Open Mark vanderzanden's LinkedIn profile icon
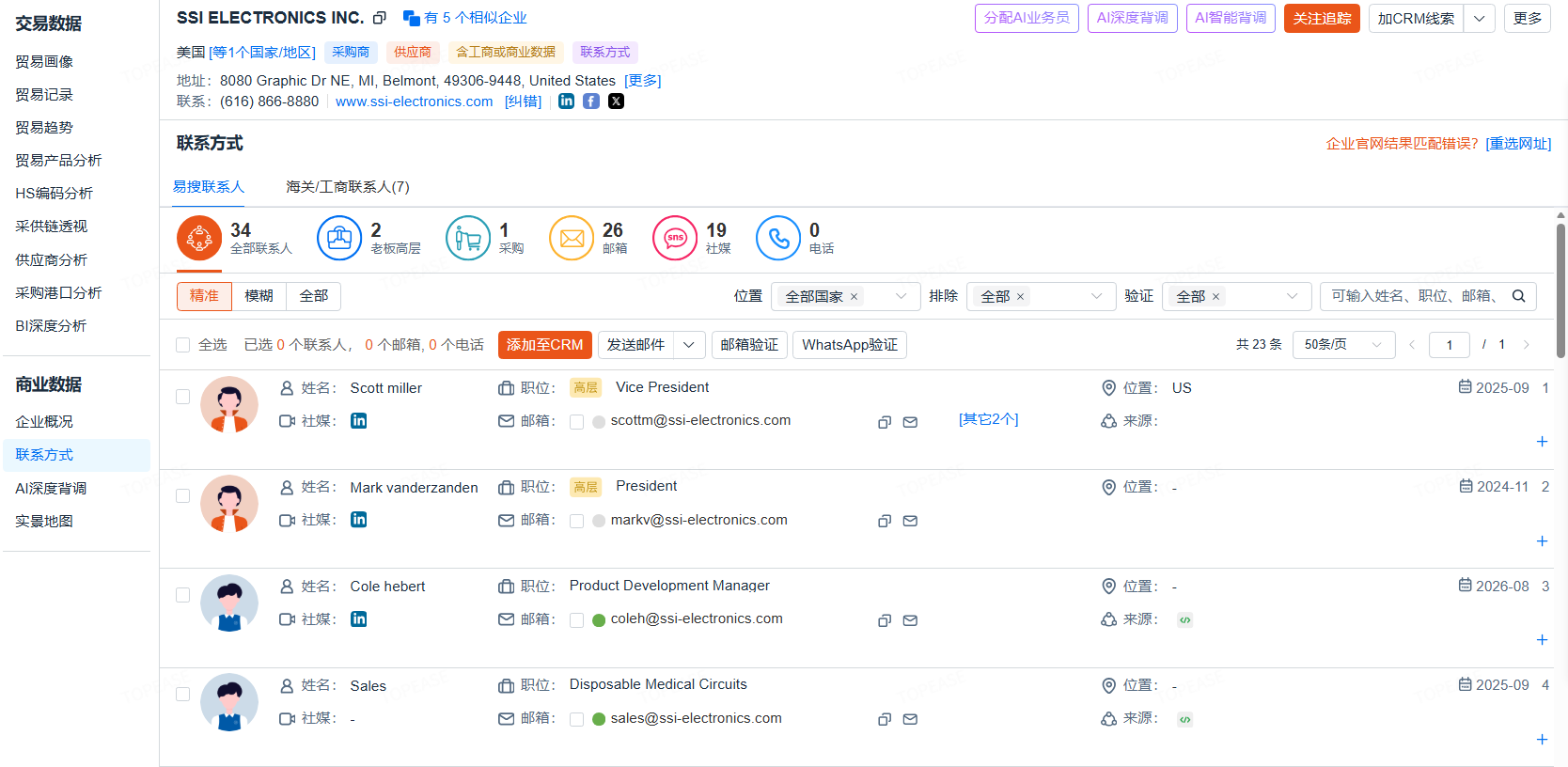This screenshot has height=767, width=1568. click(359, 519)
